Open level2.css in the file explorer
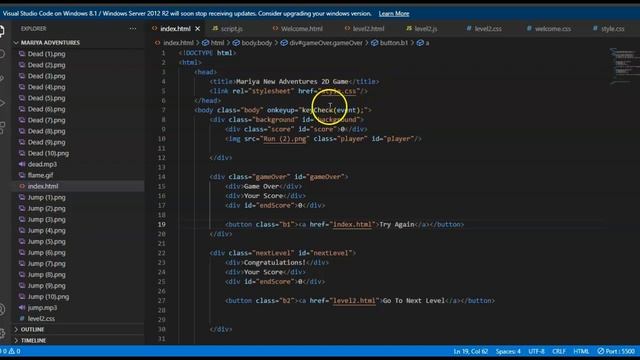Image resolution: width=640 pixels, height=360 pixels. click(x=41, y=318)
